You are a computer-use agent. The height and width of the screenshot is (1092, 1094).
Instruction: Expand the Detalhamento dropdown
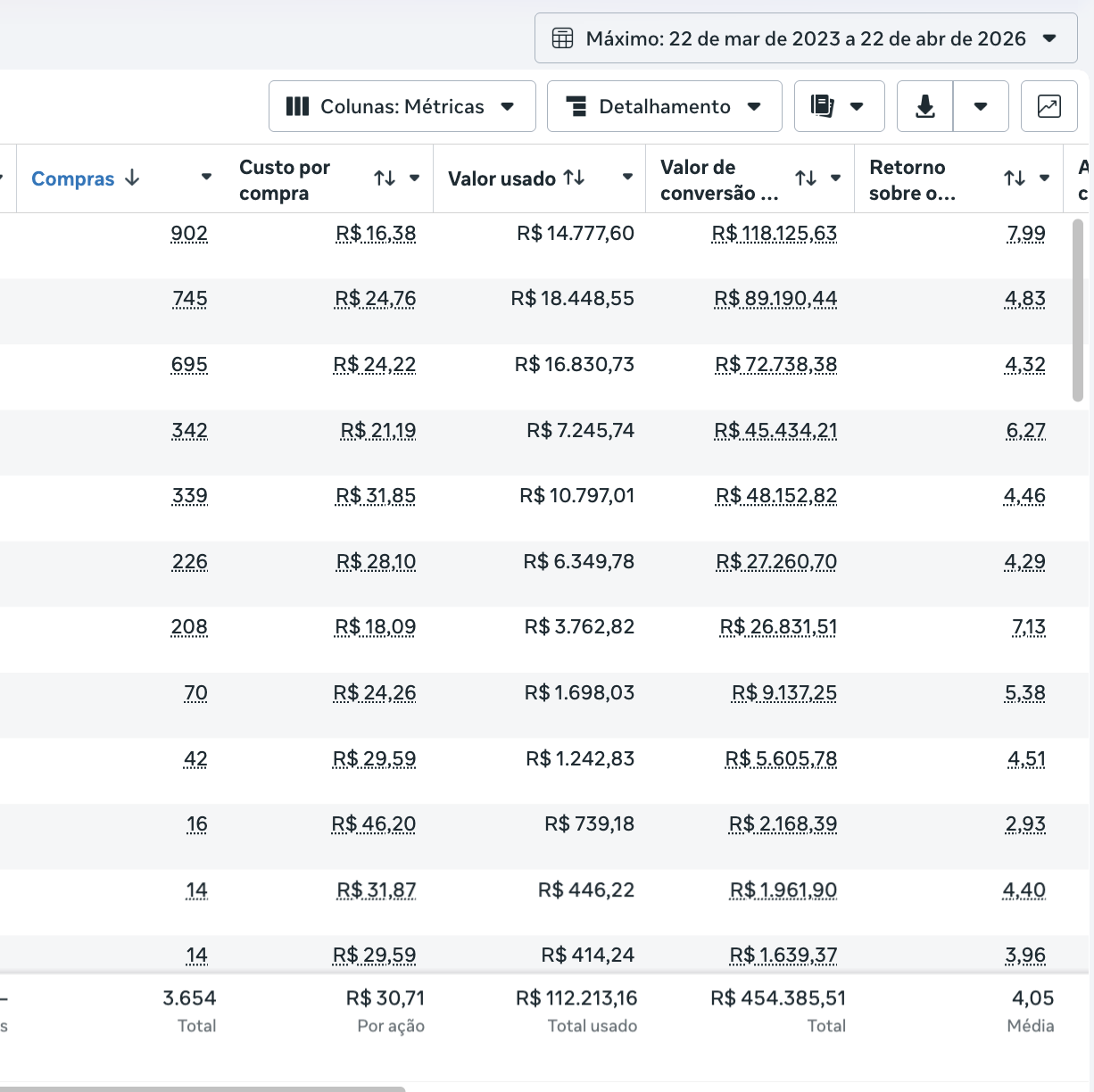pyautogui.click(x=664, y=106)
